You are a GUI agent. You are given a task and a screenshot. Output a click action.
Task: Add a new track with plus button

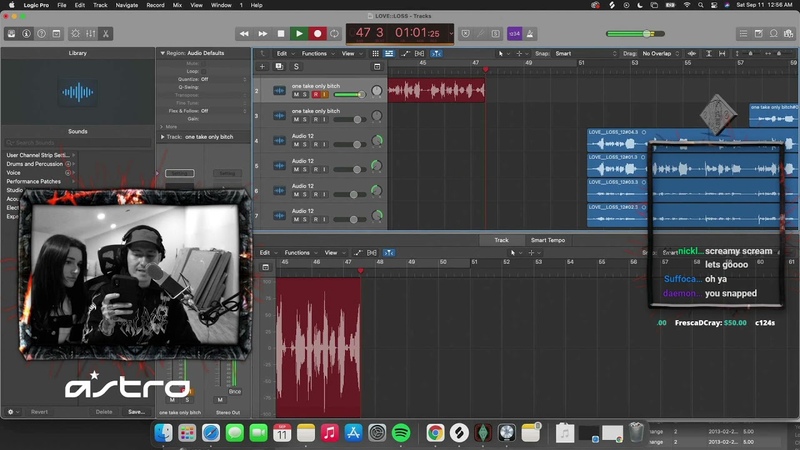262,66
